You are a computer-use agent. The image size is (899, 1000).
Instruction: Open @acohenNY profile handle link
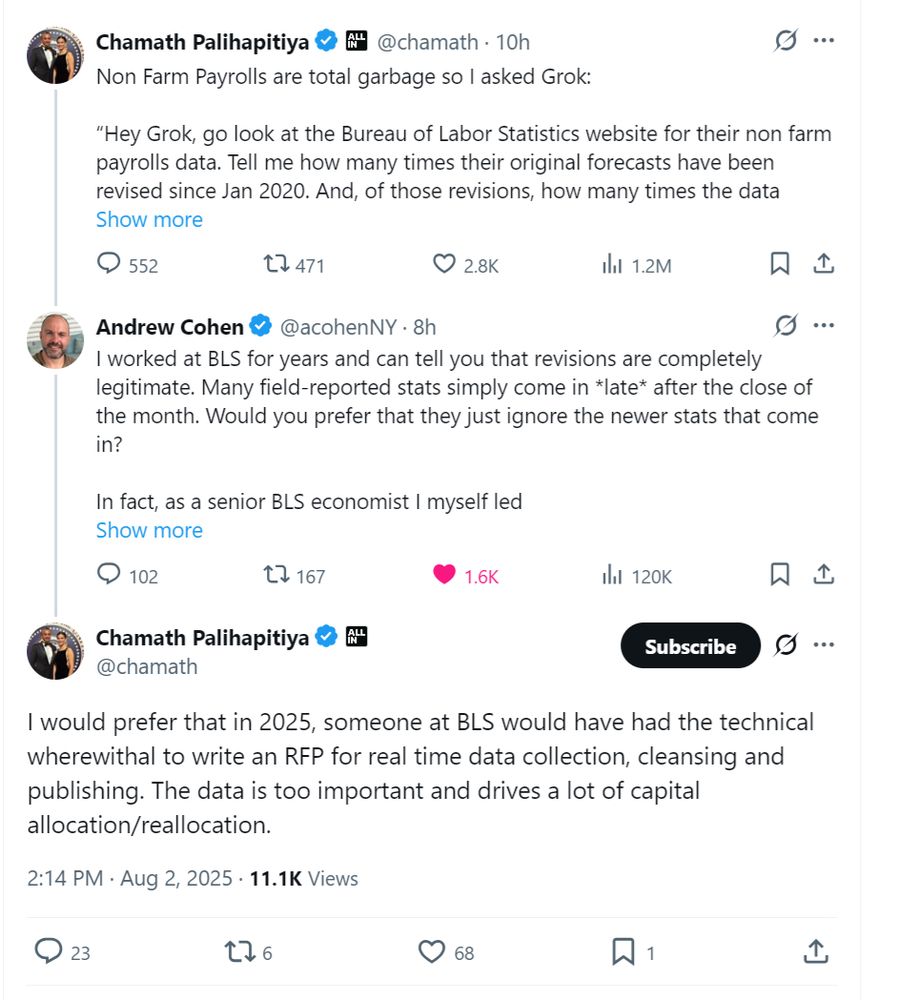(x=339, y=327)
